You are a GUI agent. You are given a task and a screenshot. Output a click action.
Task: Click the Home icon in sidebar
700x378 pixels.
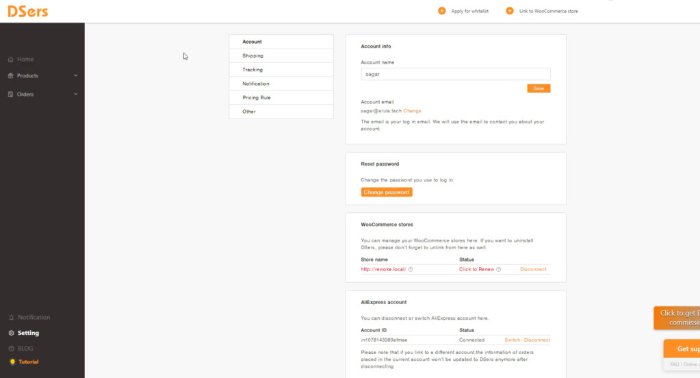[x=11, y=59]
